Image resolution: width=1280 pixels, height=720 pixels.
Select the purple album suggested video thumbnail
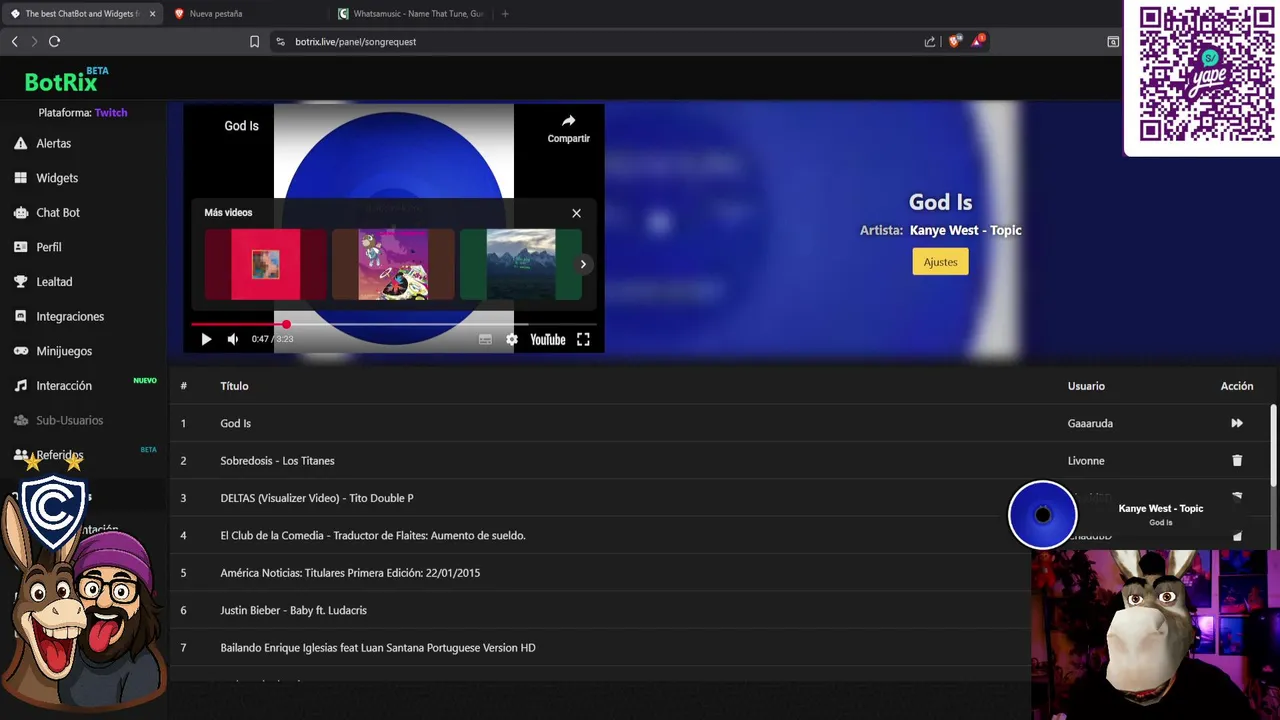(x=393, y=264)
